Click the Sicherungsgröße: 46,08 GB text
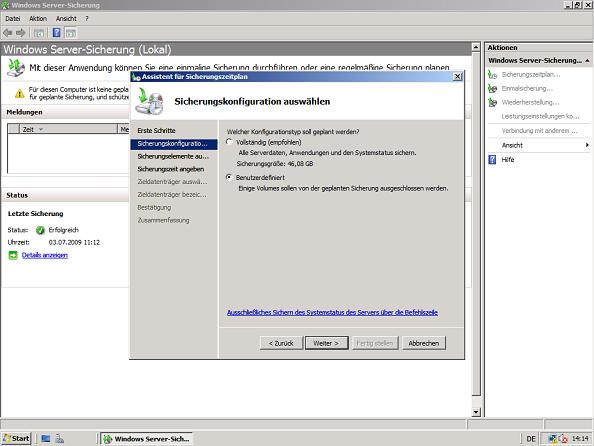This screenshot has width=594, height=446. 275,164
